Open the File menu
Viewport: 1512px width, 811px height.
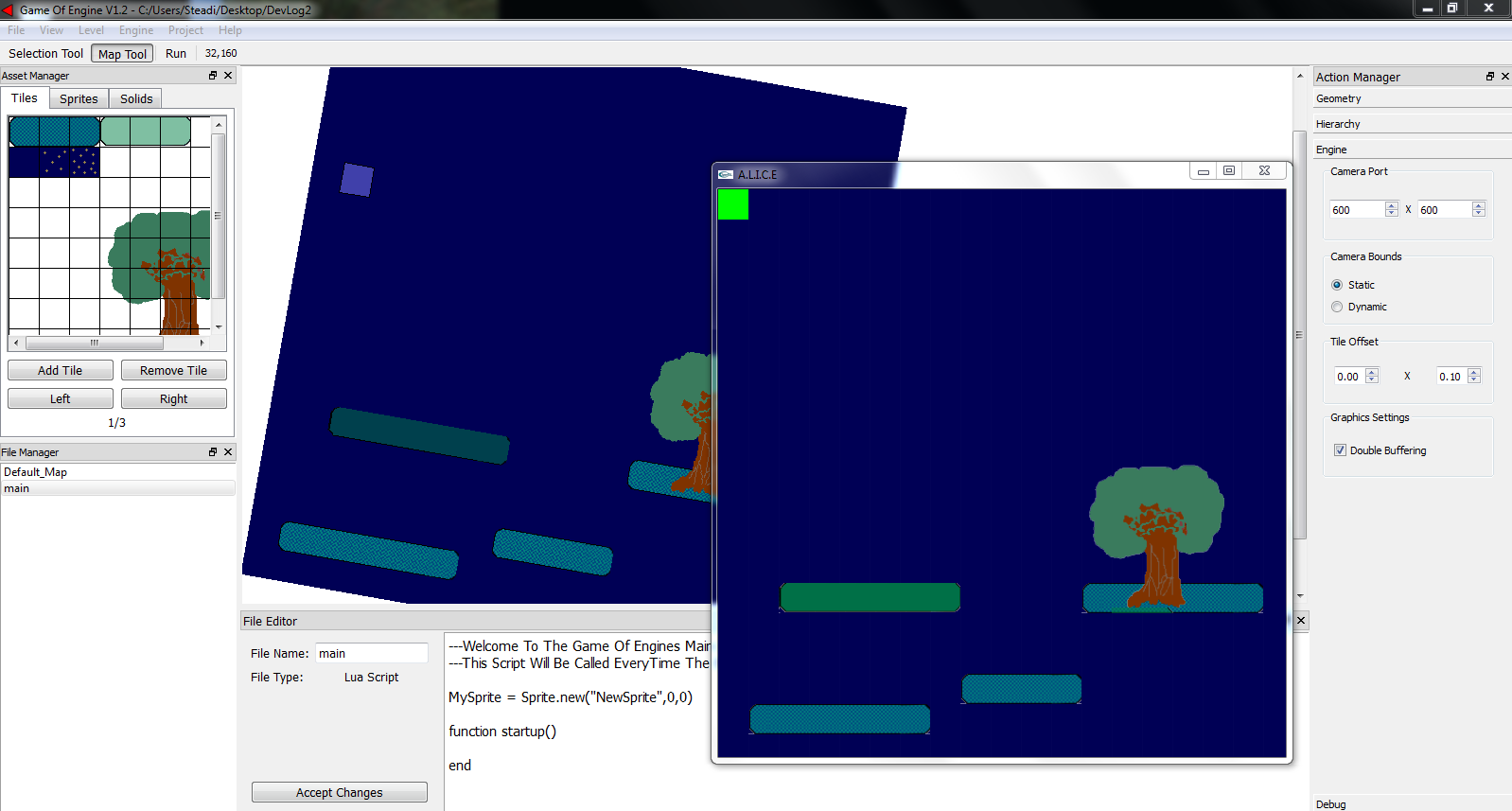(16, 30)
